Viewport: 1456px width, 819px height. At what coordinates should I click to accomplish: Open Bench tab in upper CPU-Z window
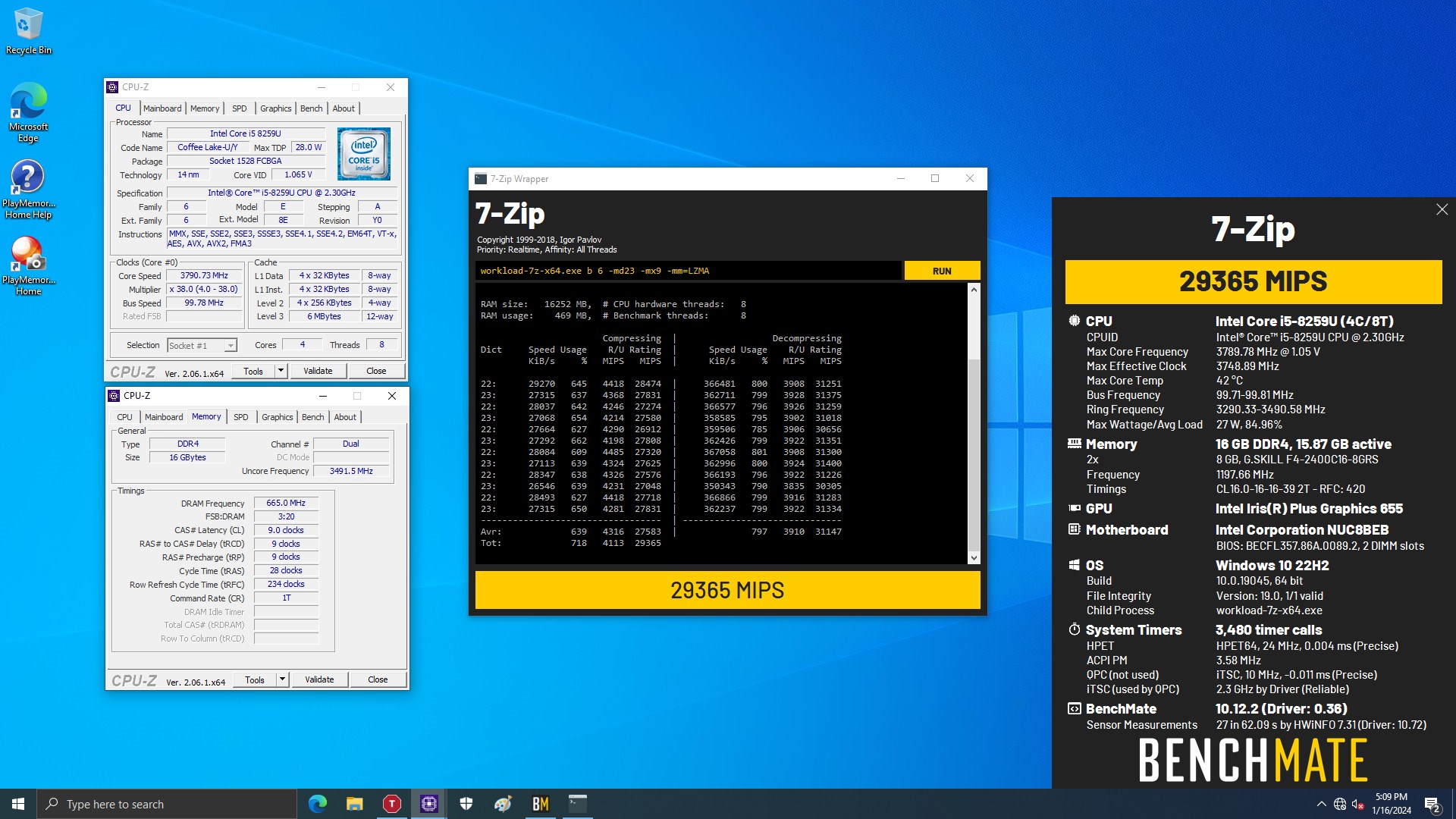coord(311,108)
